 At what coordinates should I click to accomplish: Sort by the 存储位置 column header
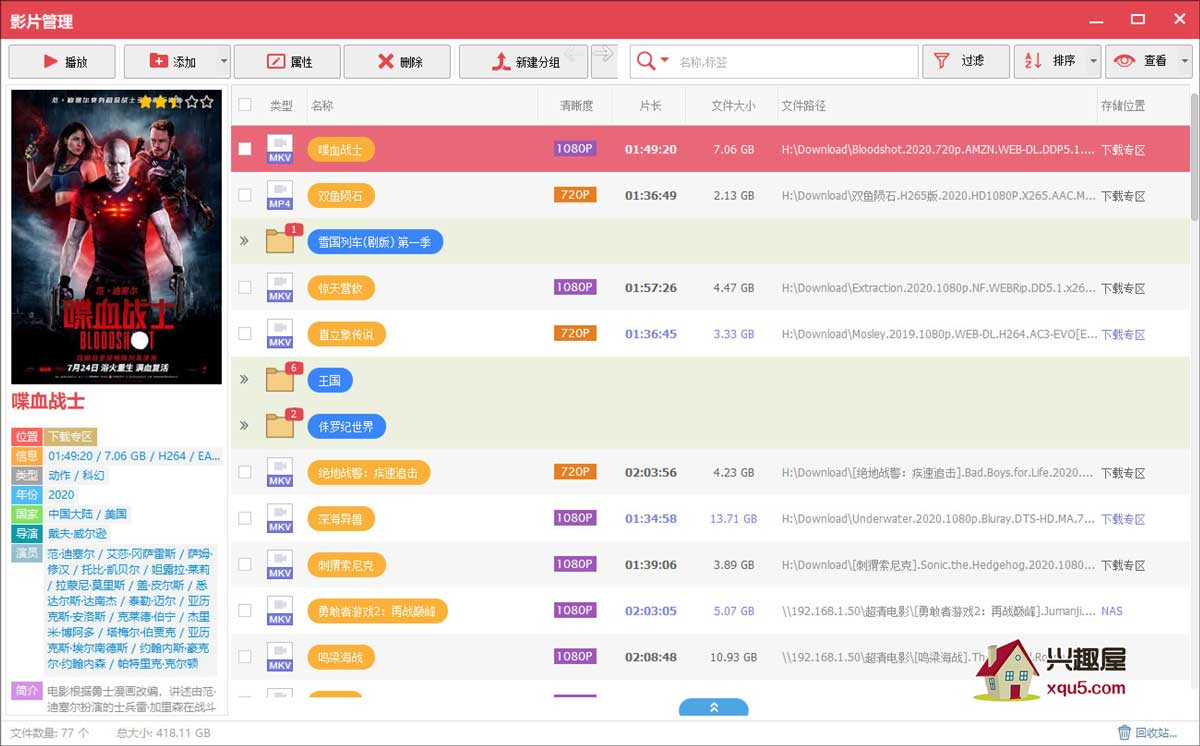click(x=1123, y=105)
